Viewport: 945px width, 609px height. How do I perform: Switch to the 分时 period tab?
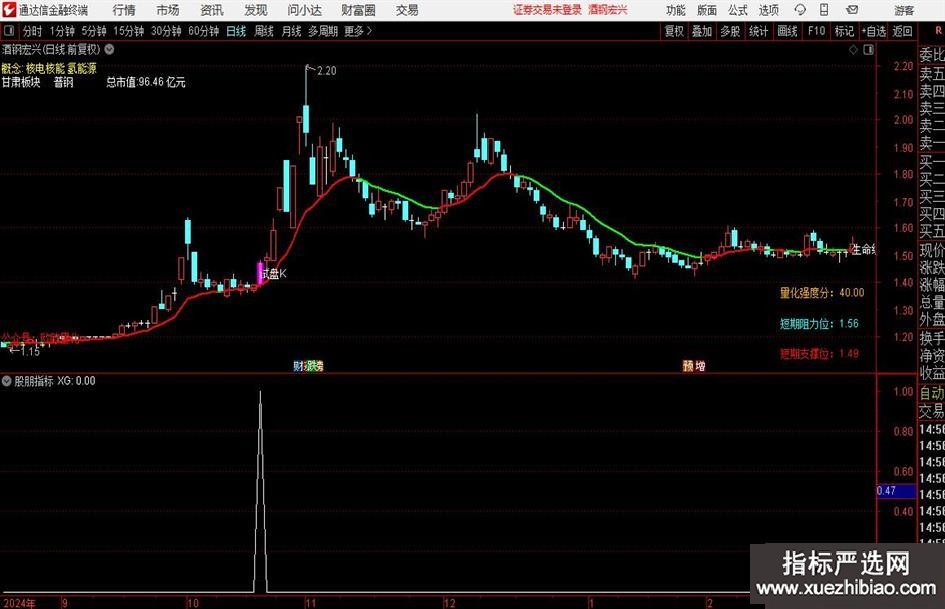(32, 31)
